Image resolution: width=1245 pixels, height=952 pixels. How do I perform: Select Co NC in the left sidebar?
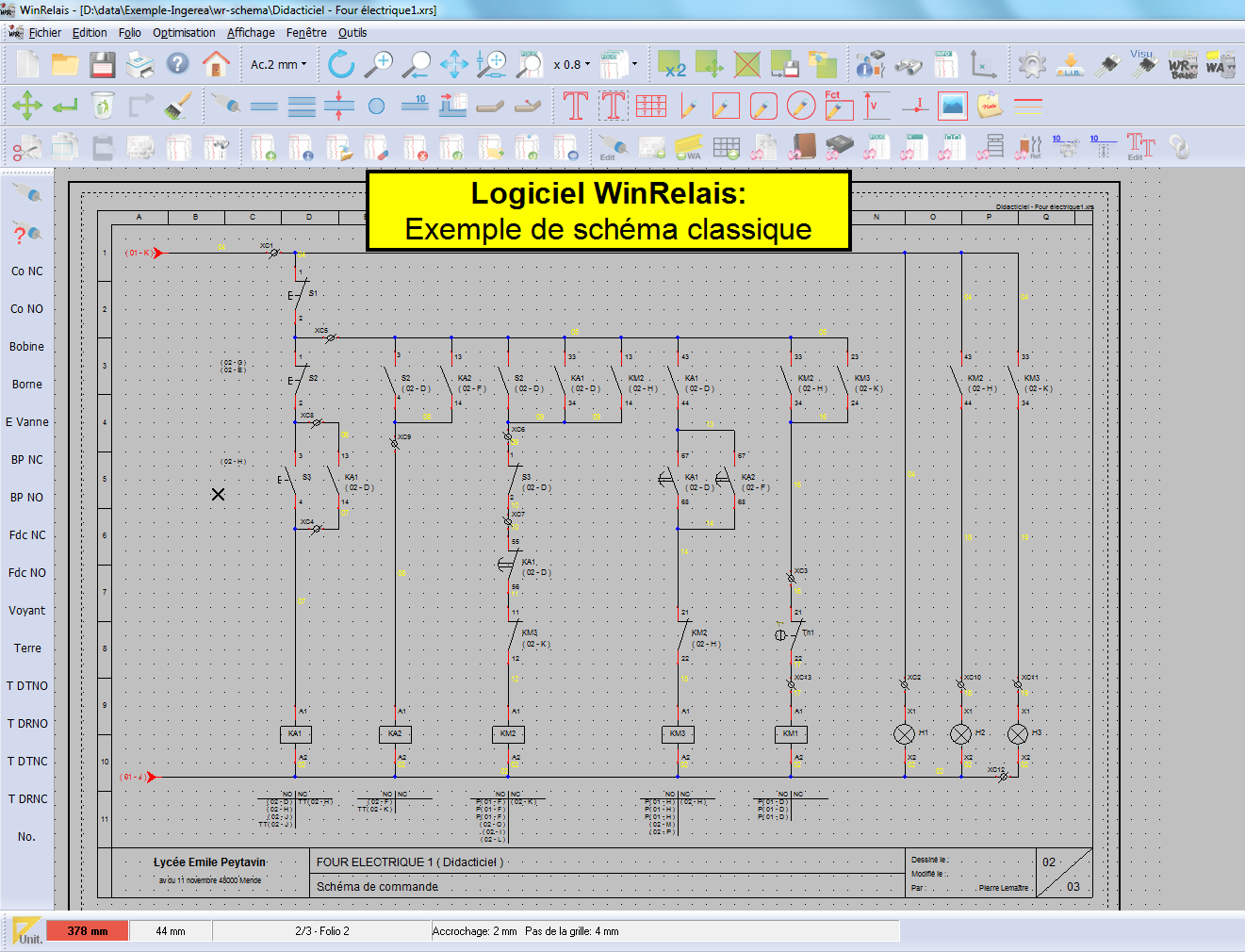point(27,271)
